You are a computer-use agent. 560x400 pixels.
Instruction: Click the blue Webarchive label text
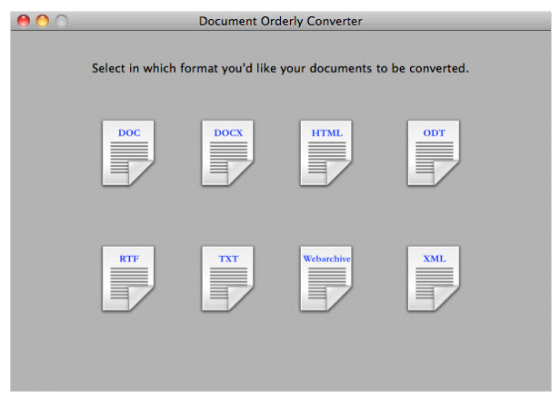[x=327, y=259]
